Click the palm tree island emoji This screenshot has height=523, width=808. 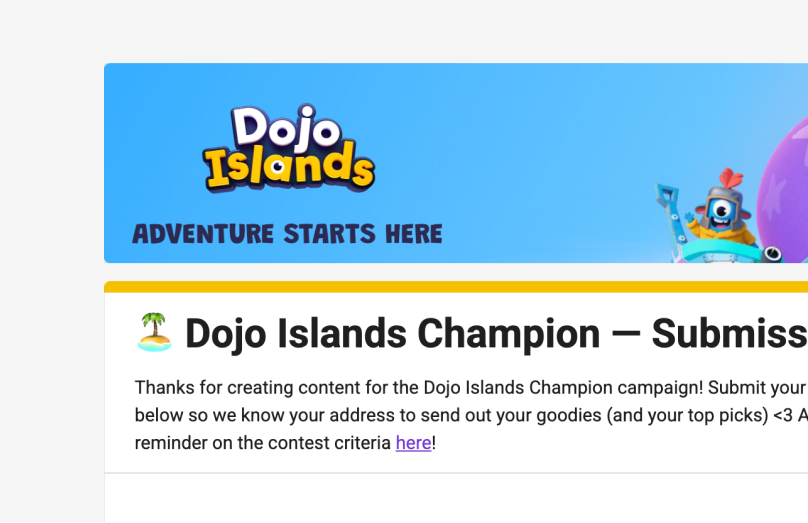click(154, 332)
